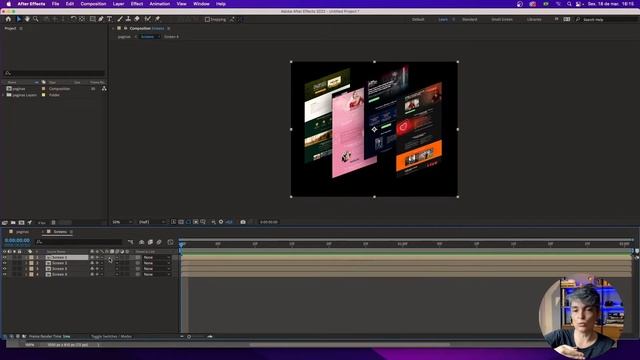Toggle transparency grid in viewer
Image resolution: width=640 pixels, height=360 pixels.
tap(181, 222)
